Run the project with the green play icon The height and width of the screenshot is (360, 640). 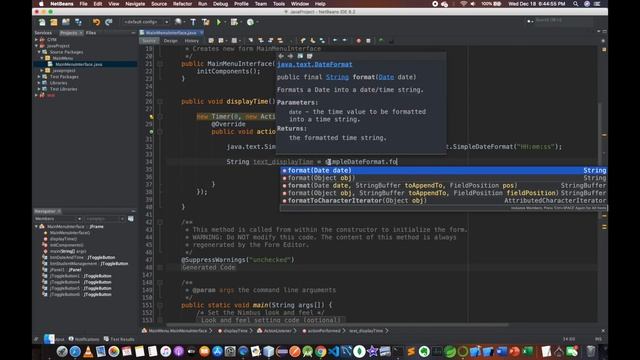(x=218, y=22)
